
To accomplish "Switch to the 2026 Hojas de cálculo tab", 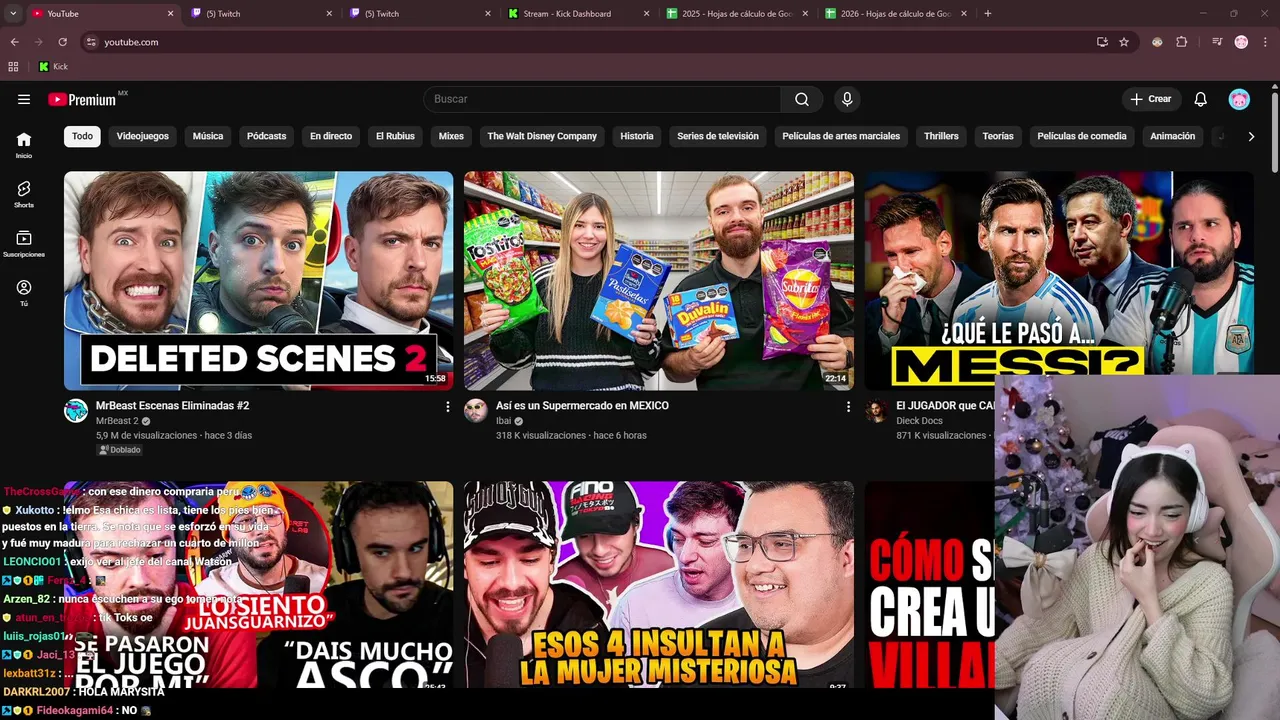I will 895,14.
